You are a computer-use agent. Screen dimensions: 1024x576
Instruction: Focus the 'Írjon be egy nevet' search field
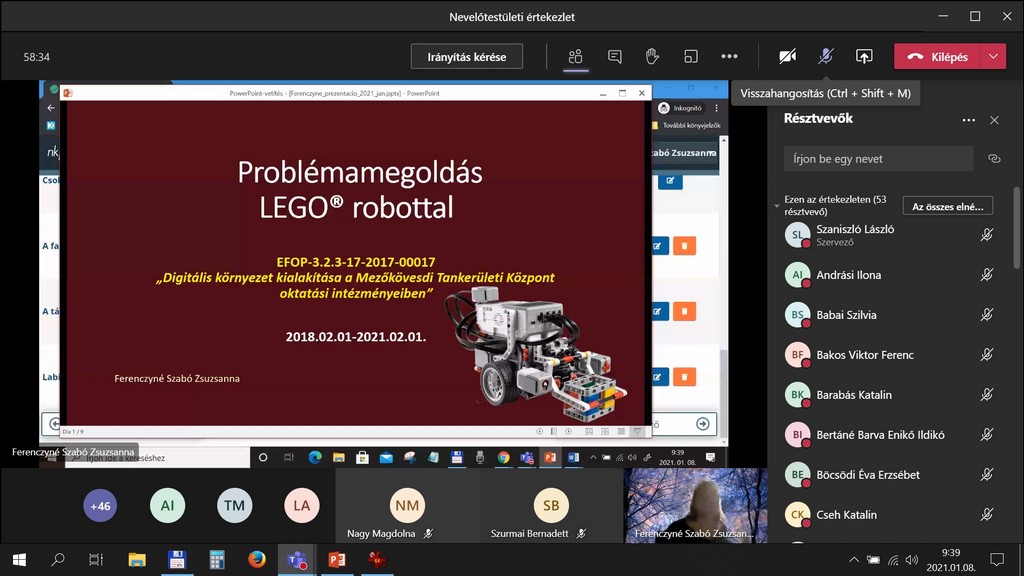click(x=878, y=159)
